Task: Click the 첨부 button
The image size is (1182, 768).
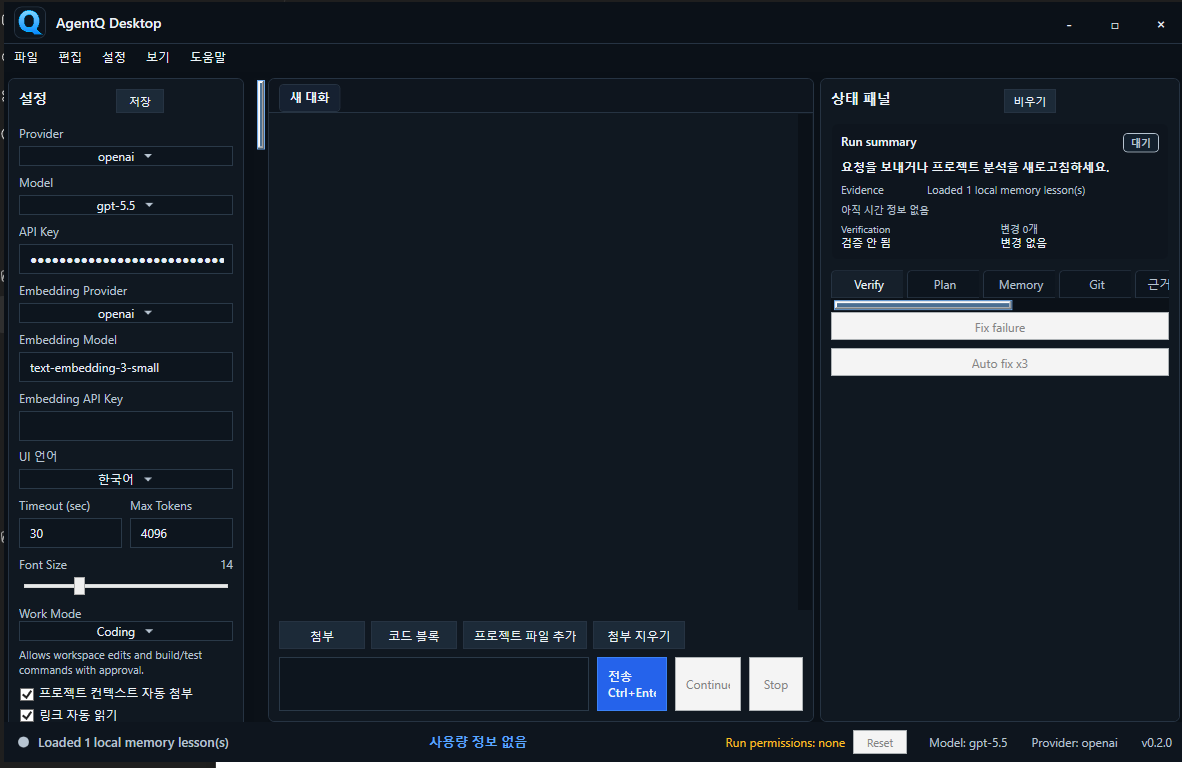Action: coord(322,635)
